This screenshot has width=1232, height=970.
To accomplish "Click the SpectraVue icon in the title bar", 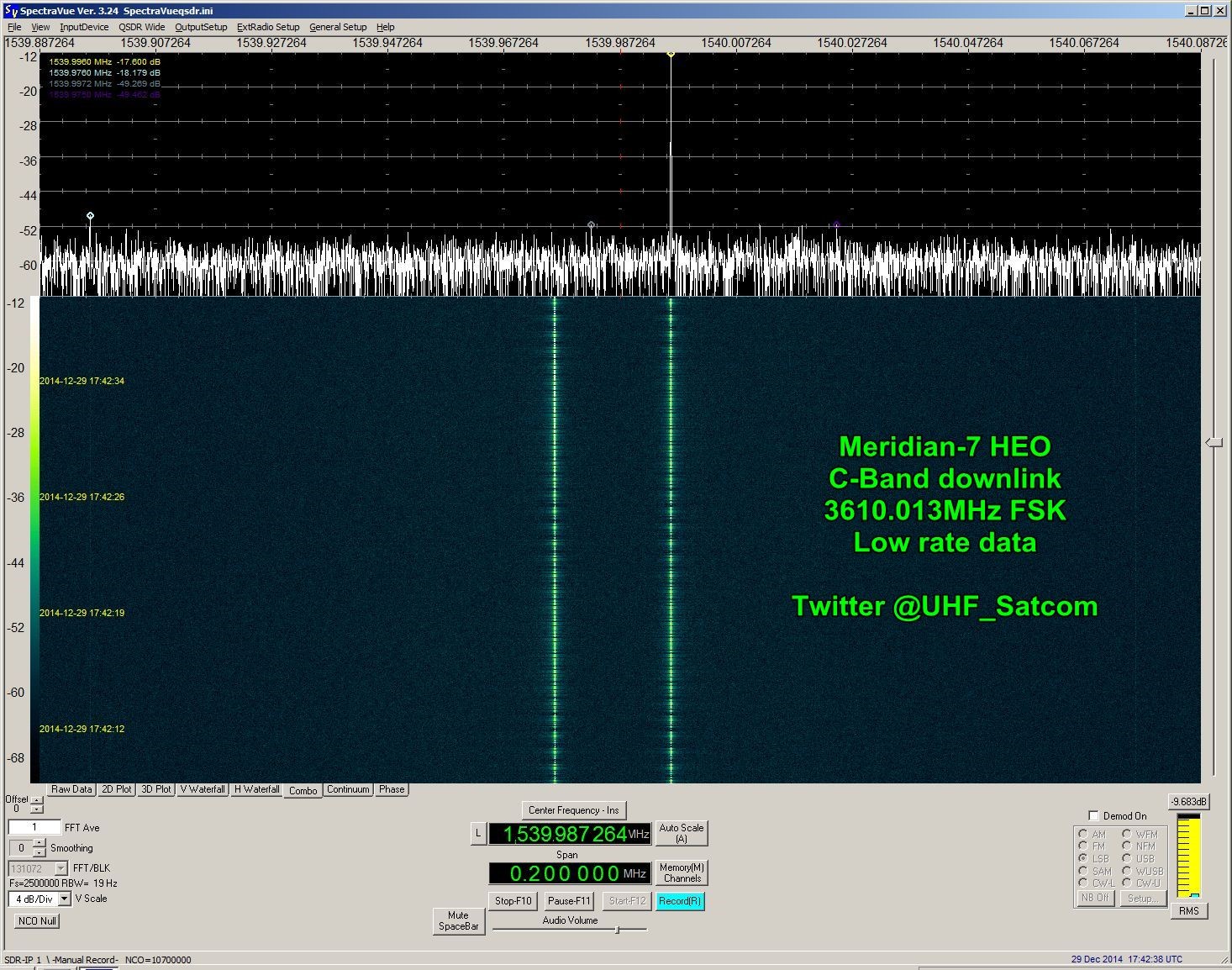I will 10,11.
